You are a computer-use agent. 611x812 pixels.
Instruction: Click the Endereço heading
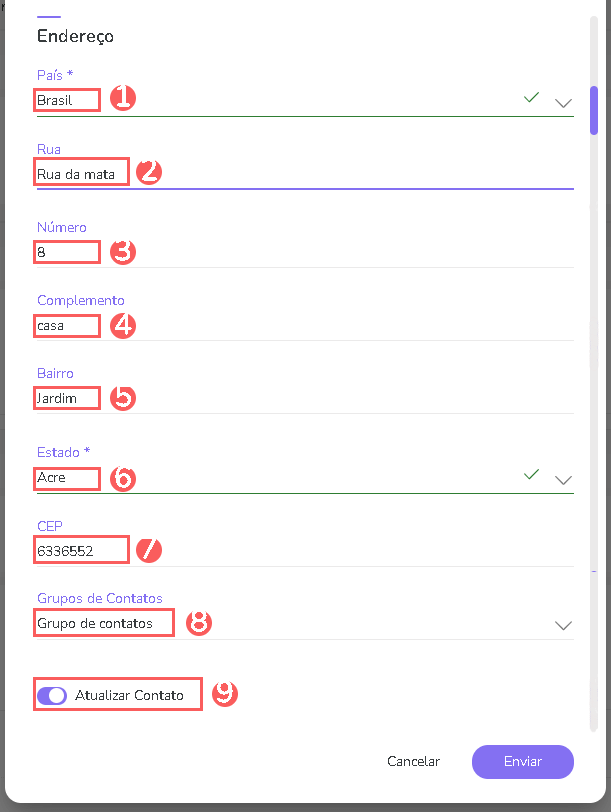click(x=77, y=36)
